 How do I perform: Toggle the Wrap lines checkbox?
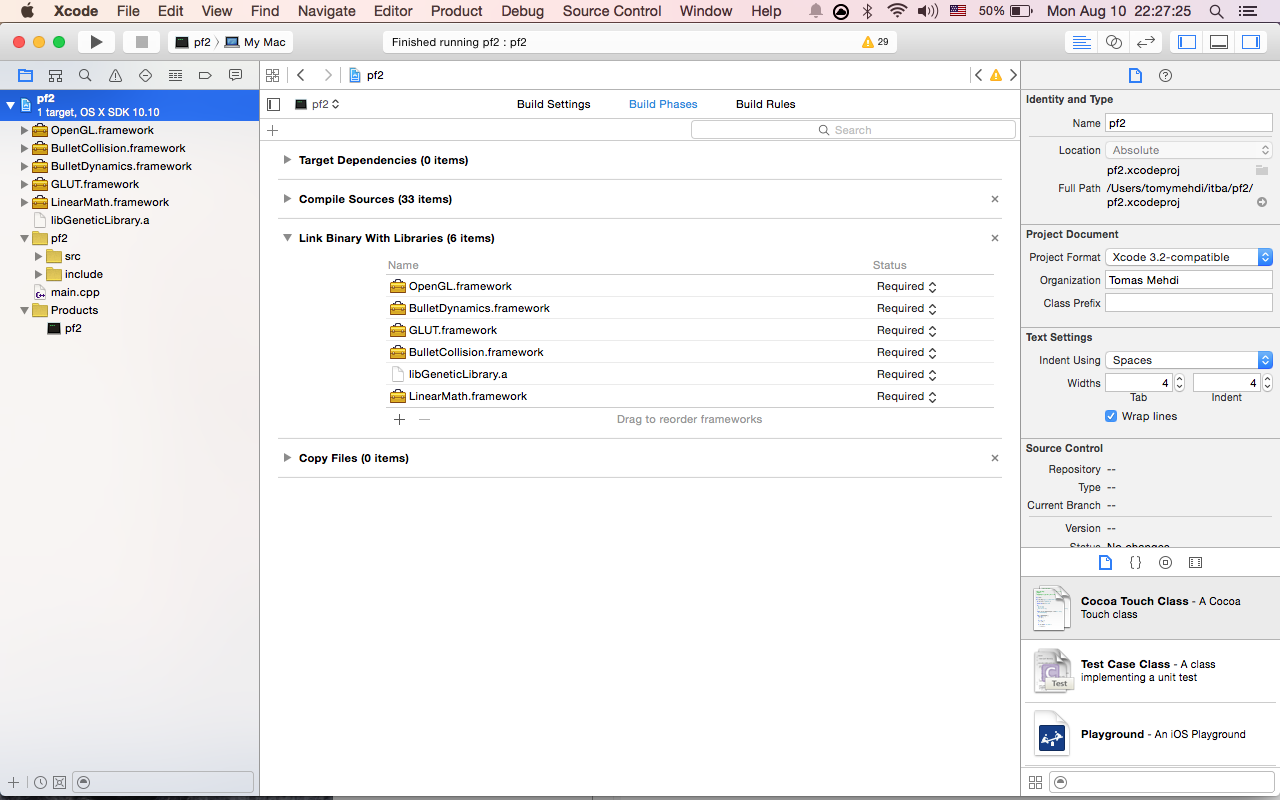click(x=1111, y=416)
